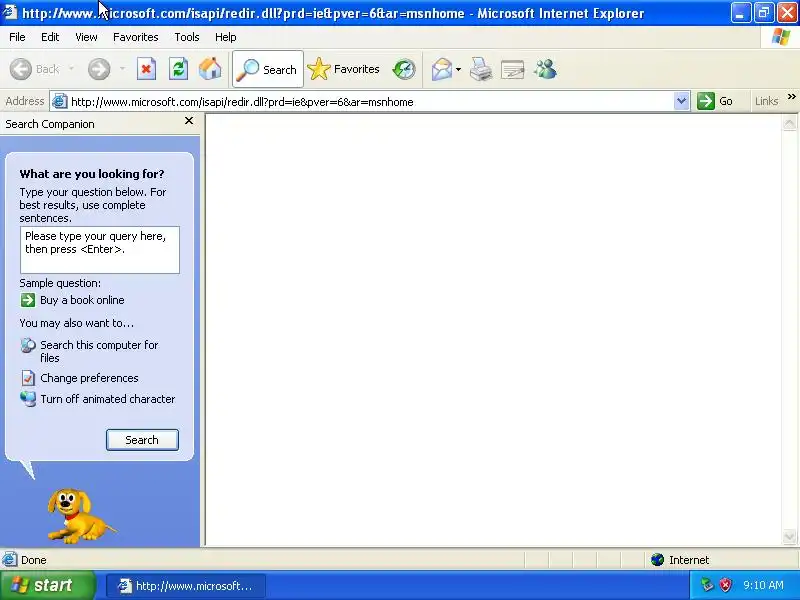800x600 pixels.
Task: Click the search query text box
Action: pos(99,250)
